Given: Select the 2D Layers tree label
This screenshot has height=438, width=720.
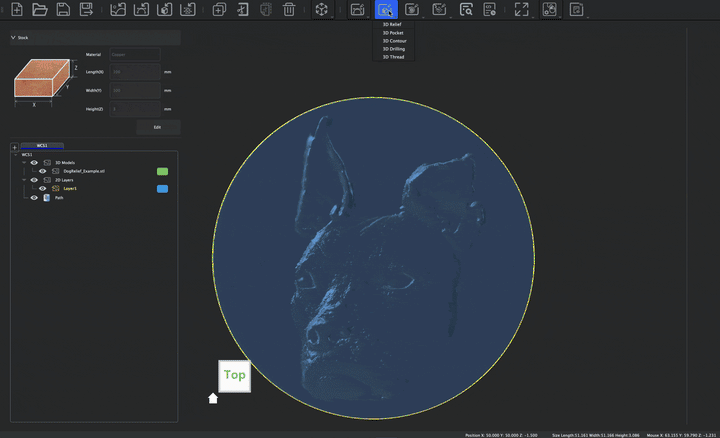Looking at the screenshot, I should [64, 180].
